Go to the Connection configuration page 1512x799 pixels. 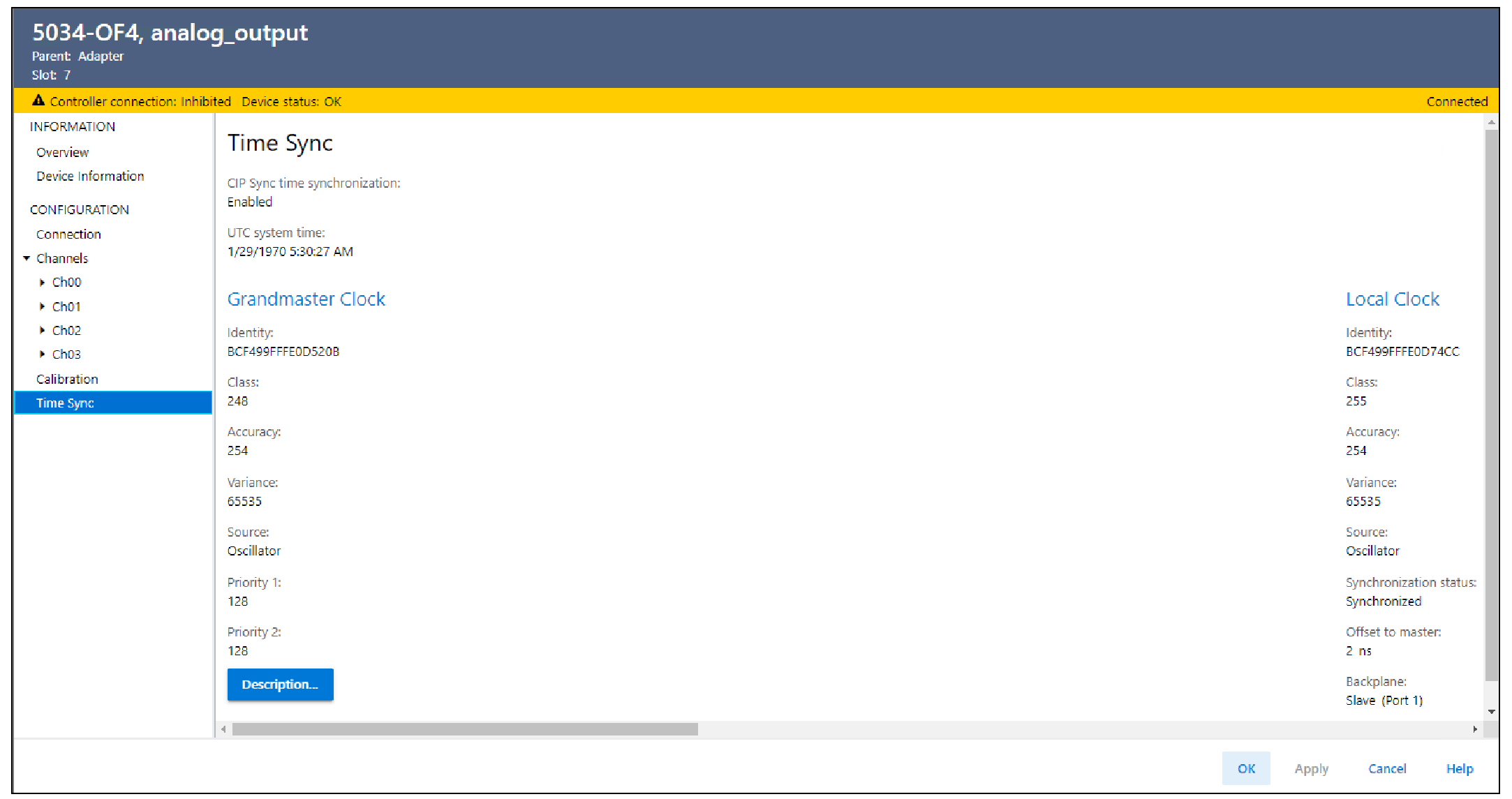(68, 234)
